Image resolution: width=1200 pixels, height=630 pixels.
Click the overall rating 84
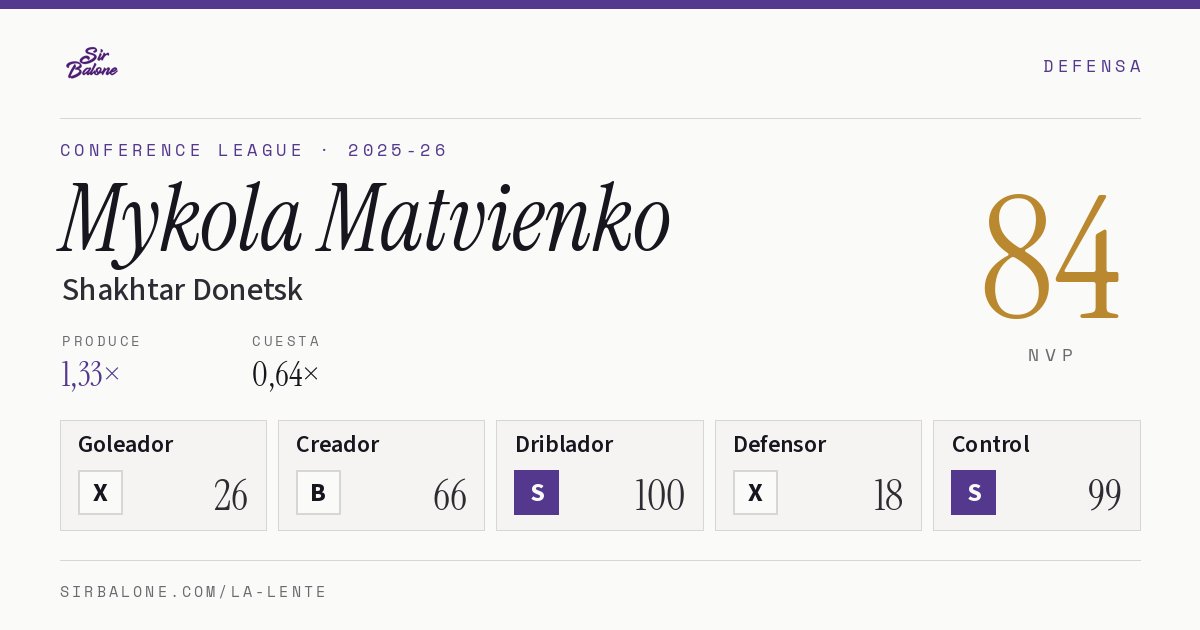1051,257
